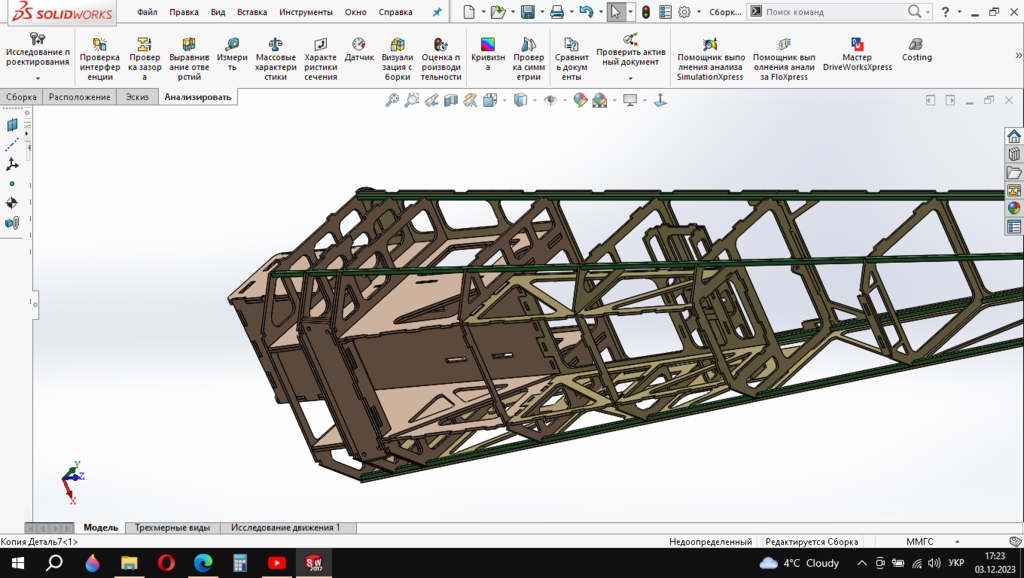Click the coordinate system tool in left toolbar

[12, 164]
